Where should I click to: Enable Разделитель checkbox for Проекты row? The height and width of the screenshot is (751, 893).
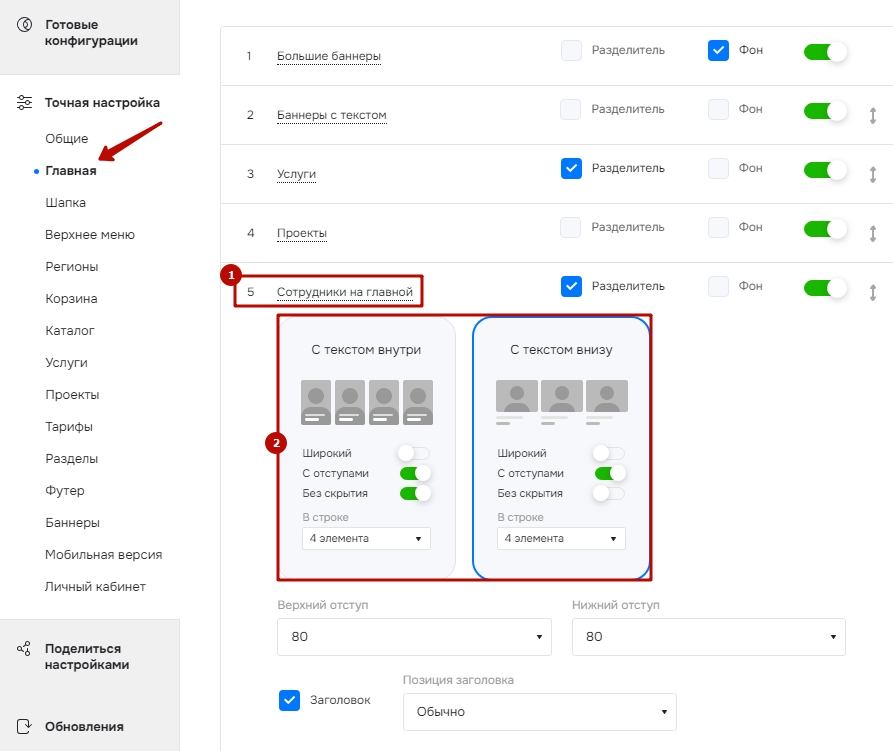click(571, 227)
